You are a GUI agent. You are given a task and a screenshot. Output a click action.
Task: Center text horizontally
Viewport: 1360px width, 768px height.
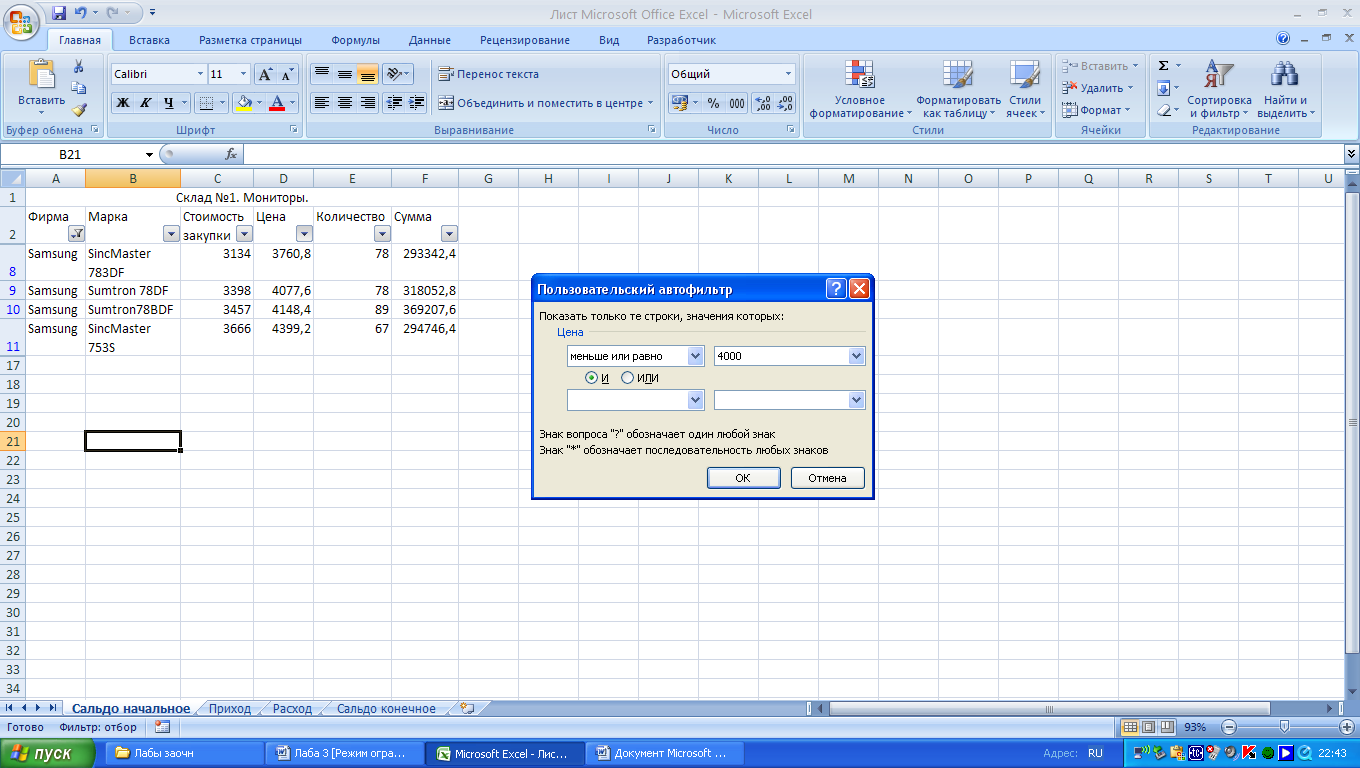click(344, 103)
